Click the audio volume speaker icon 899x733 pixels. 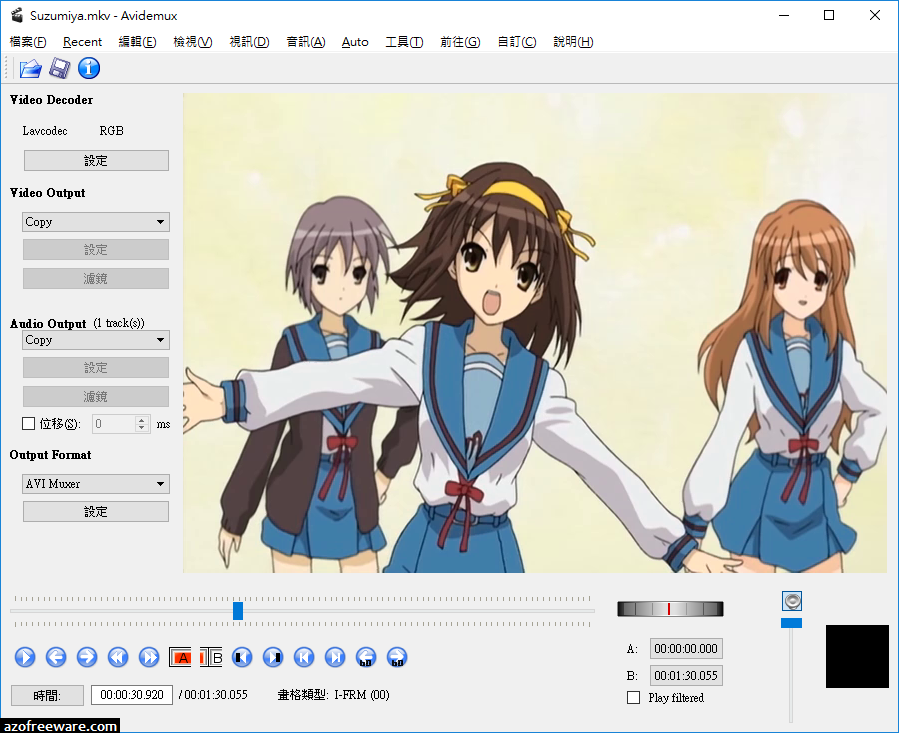point(792,601)
